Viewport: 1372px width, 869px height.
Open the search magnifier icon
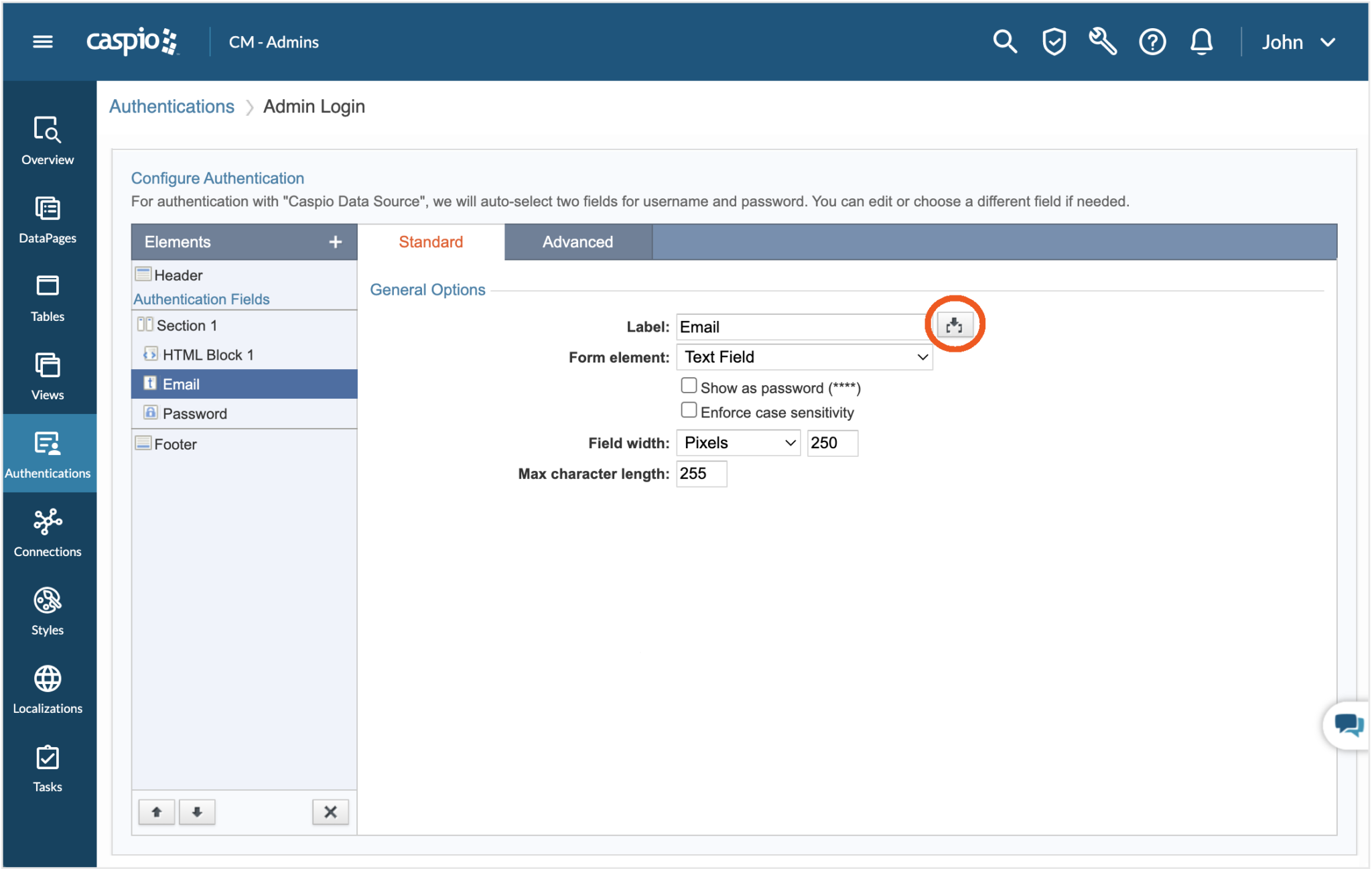coord(1005,42)
